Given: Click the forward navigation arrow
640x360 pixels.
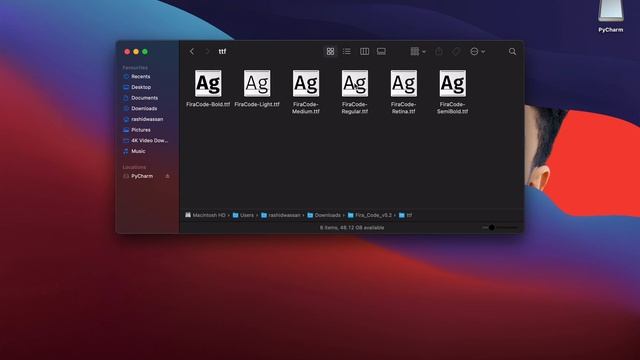Looking at the screenshot, I should point(207,51).
